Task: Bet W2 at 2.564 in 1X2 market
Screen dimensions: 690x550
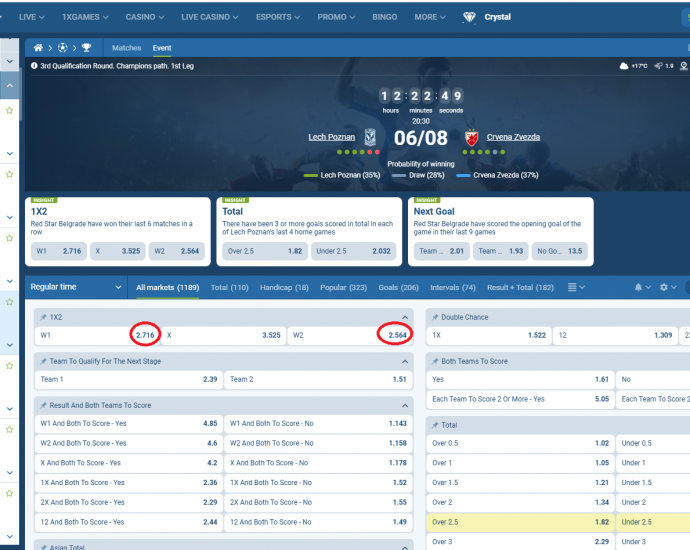Action: 350,335
